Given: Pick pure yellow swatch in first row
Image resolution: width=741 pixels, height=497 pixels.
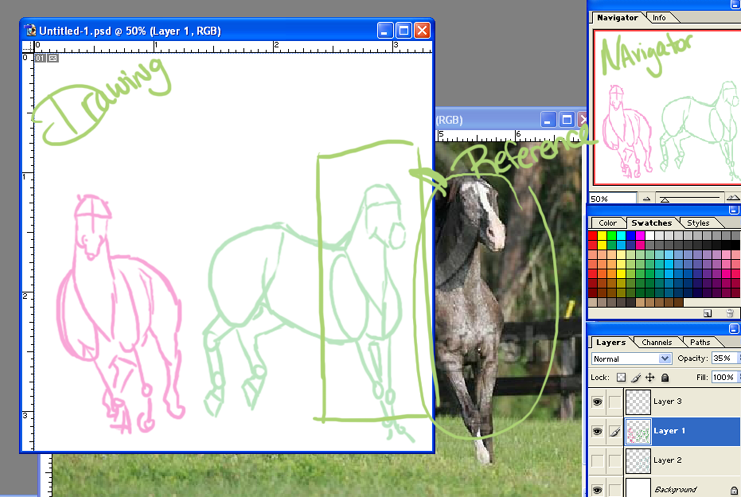Looking at the screenshot, I should (602, 235).
